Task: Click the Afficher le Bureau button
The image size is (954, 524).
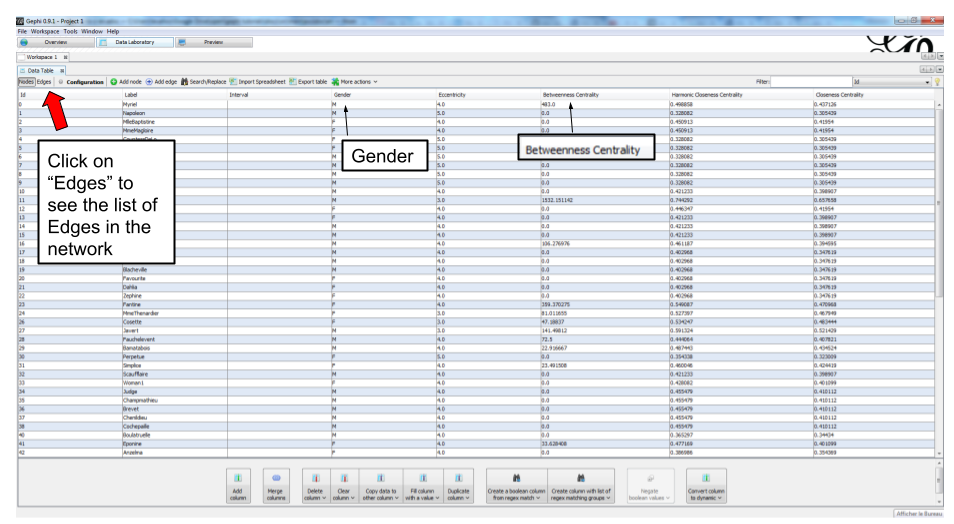Action: (x=919, y=514)
